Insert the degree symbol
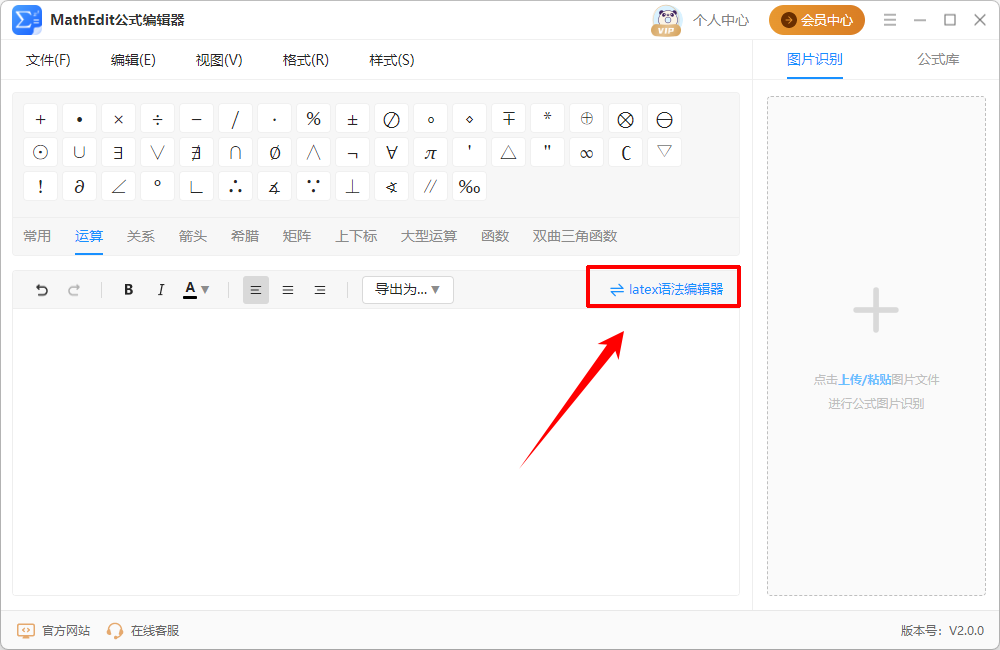 point(157,186)
